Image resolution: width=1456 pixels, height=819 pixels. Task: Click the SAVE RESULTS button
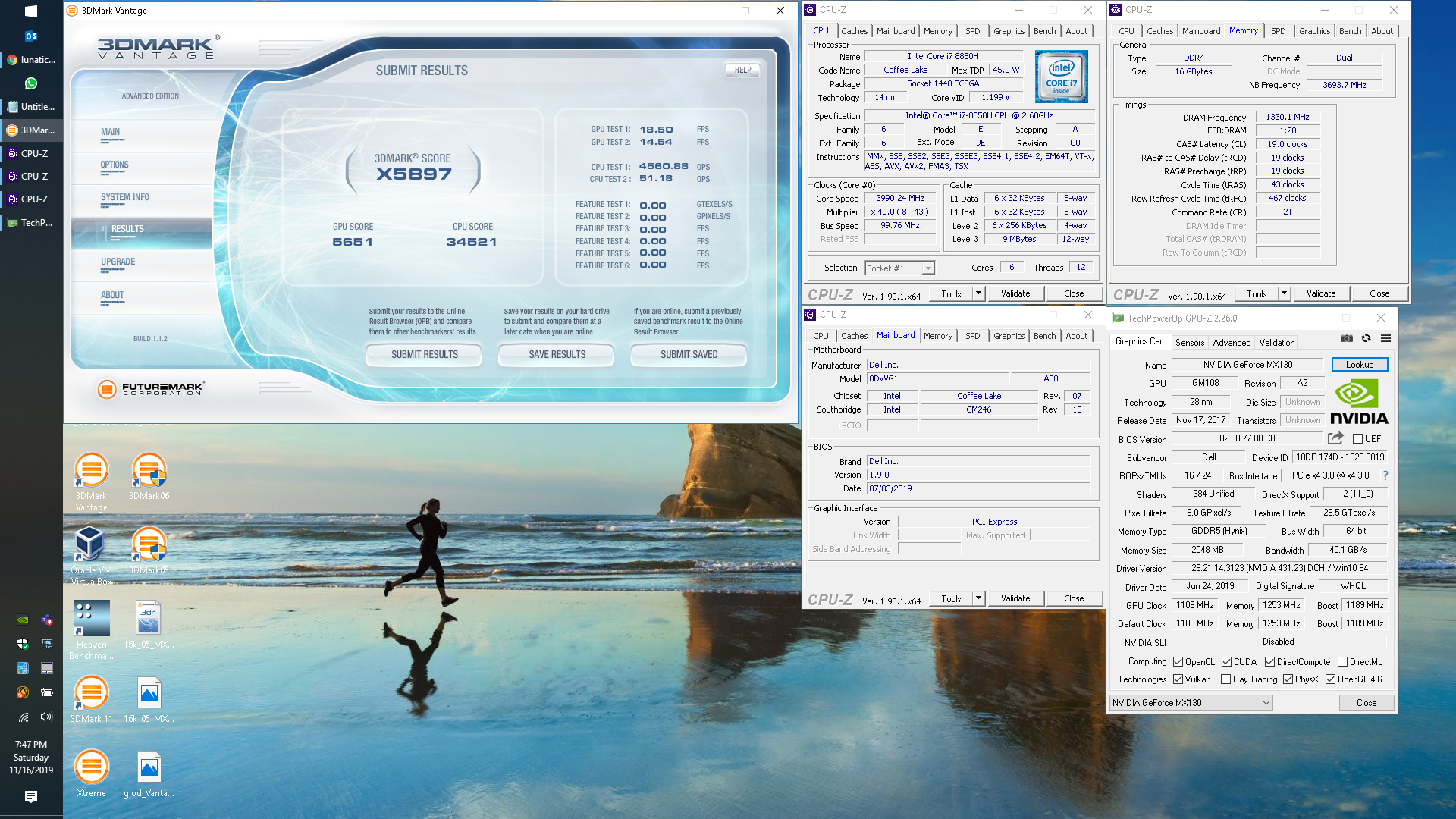(557, 354)
